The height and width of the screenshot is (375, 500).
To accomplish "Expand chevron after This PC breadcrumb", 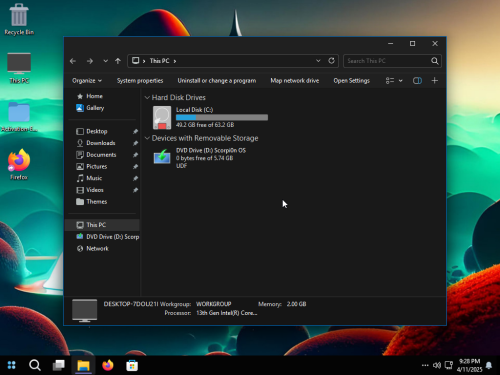I will pyautogui.click(x=175, y=61).
